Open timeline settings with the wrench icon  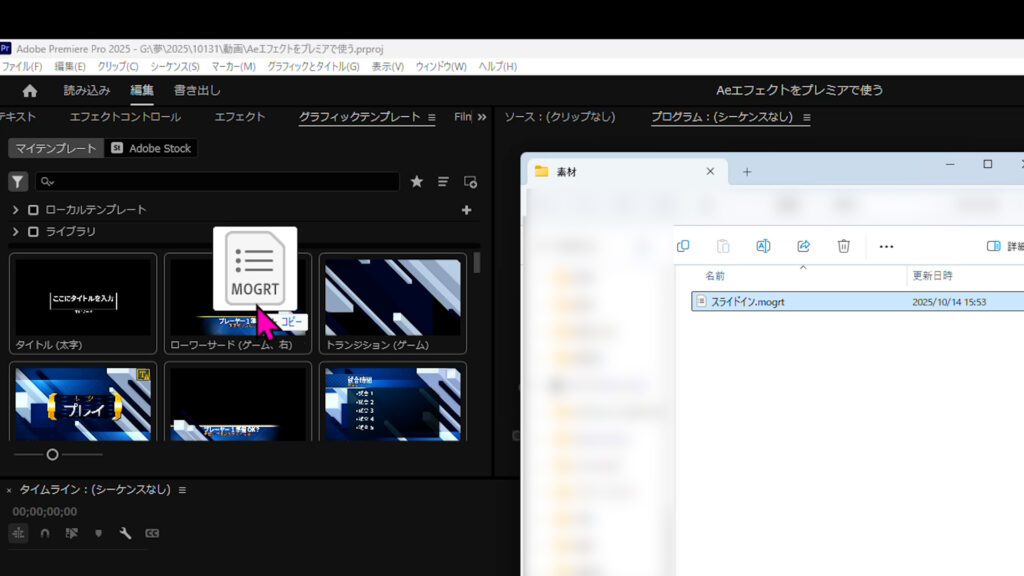coord(125,534)
